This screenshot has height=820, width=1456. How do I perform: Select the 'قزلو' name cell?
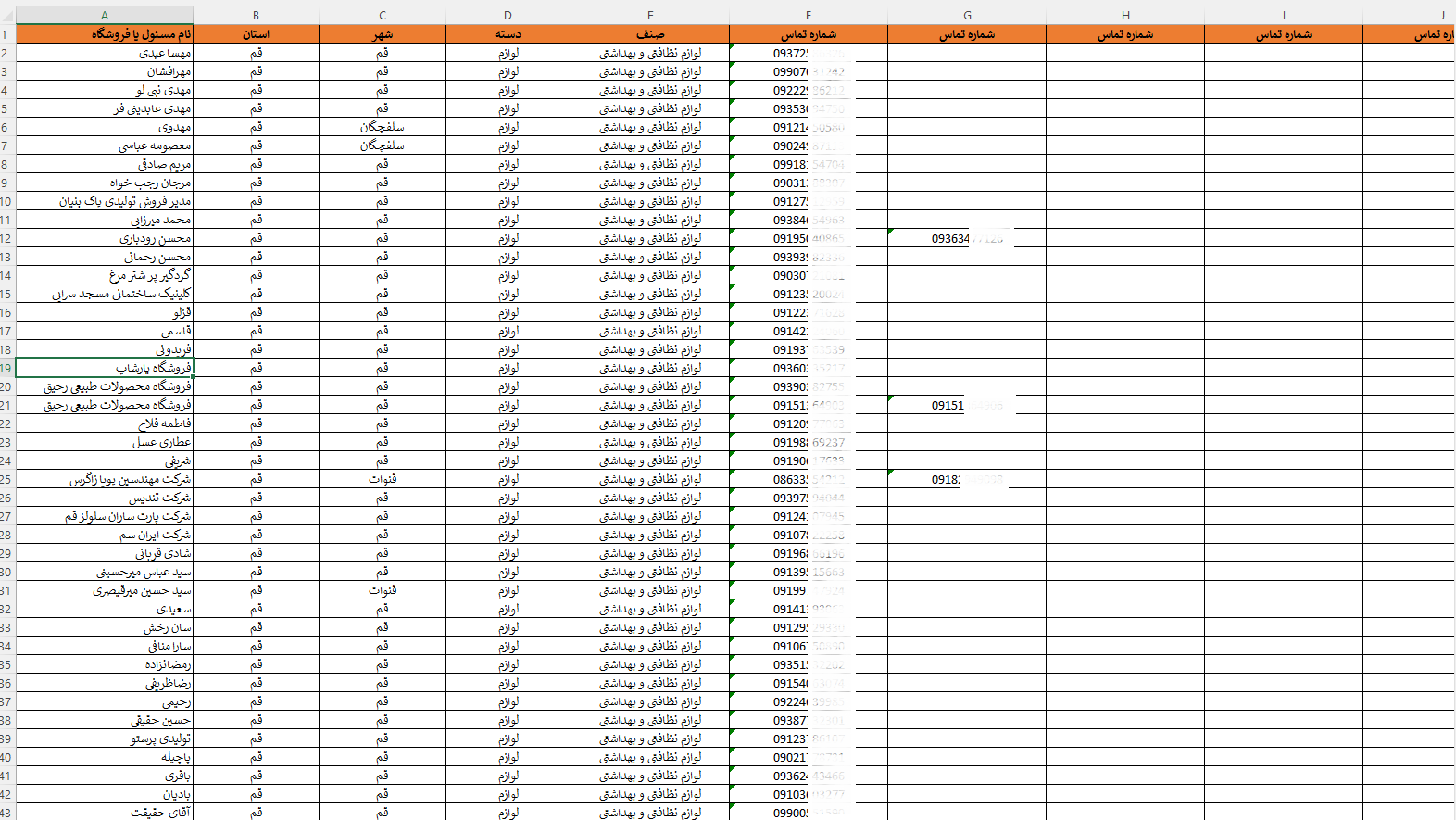click(105, 312)
